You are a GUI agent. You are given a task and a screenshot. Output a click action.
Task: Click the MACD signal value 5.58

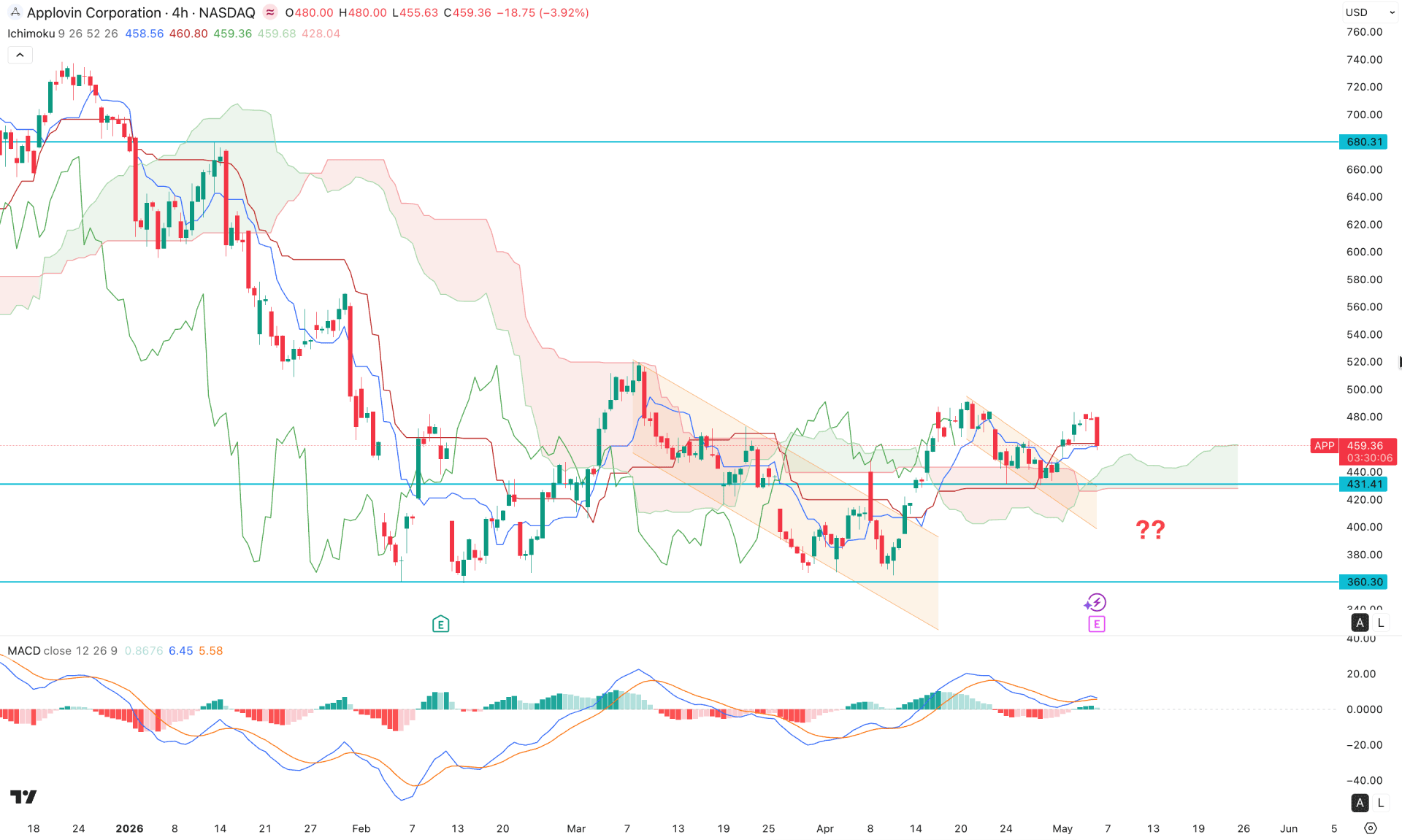pos(211,650)
